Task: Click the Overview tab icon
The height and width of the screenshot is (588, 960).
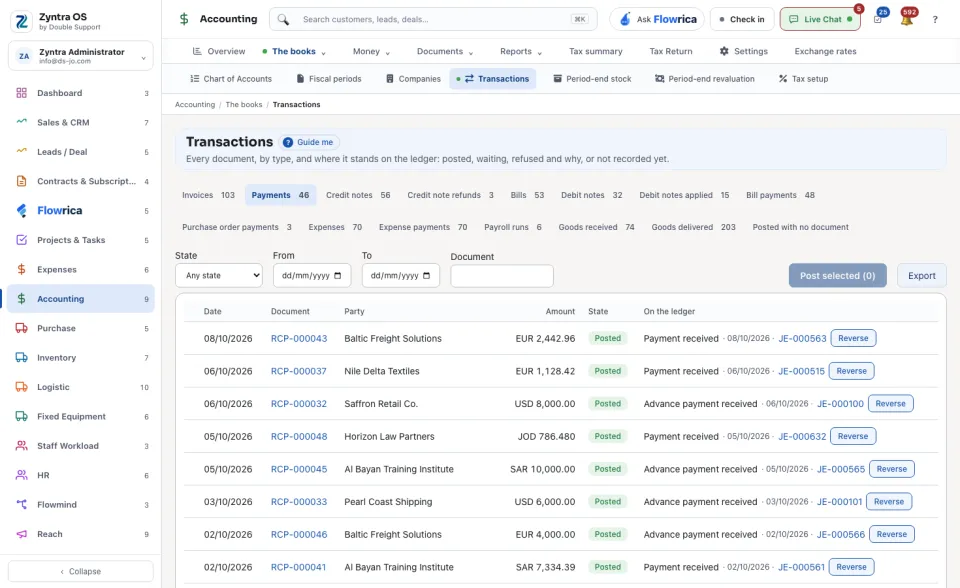Action: [197, 51]
